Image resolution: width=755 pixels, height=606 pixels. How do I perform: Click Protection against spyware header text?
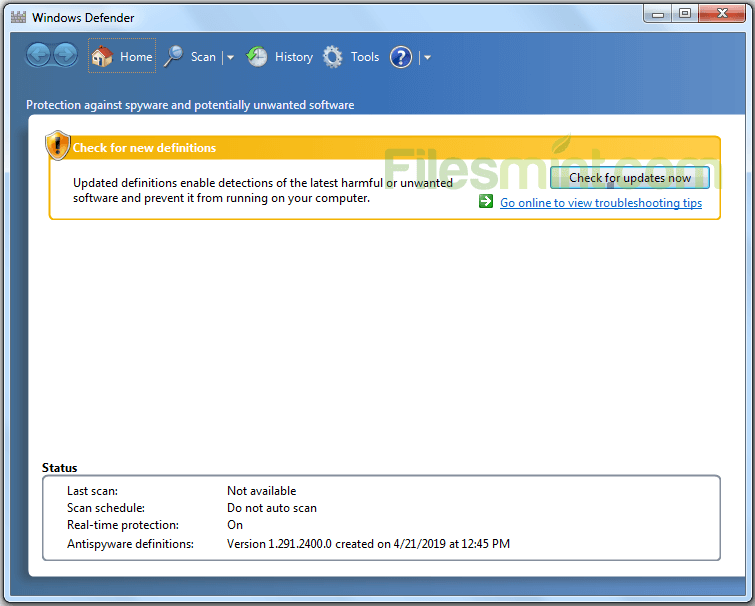(190, 105)
